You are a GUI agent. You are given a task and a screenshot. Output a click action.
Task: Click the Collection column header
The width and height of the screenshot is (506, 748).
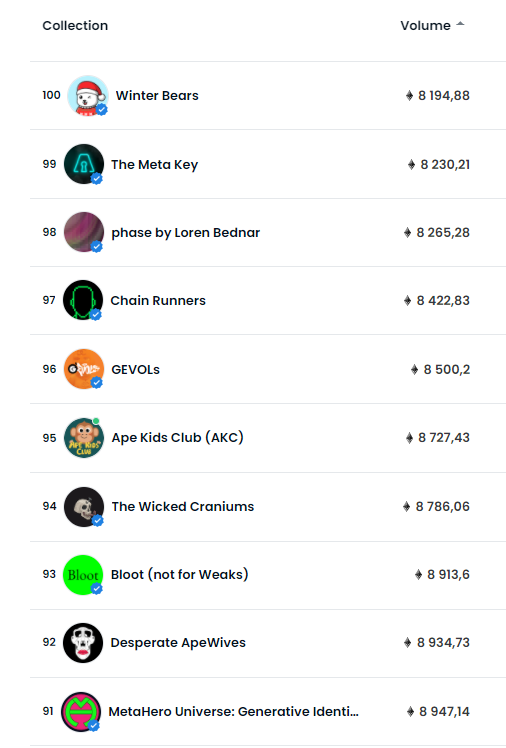(75, 25)
